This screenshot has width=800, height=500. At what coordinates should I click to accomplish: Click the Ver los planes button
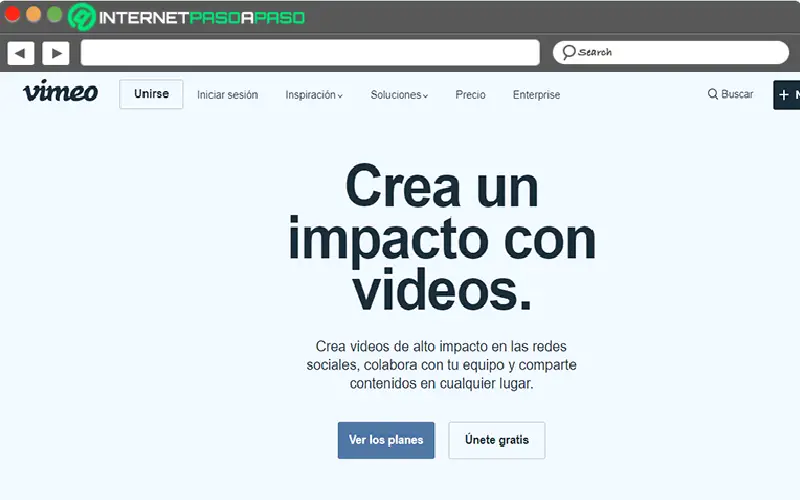(386, 440)
